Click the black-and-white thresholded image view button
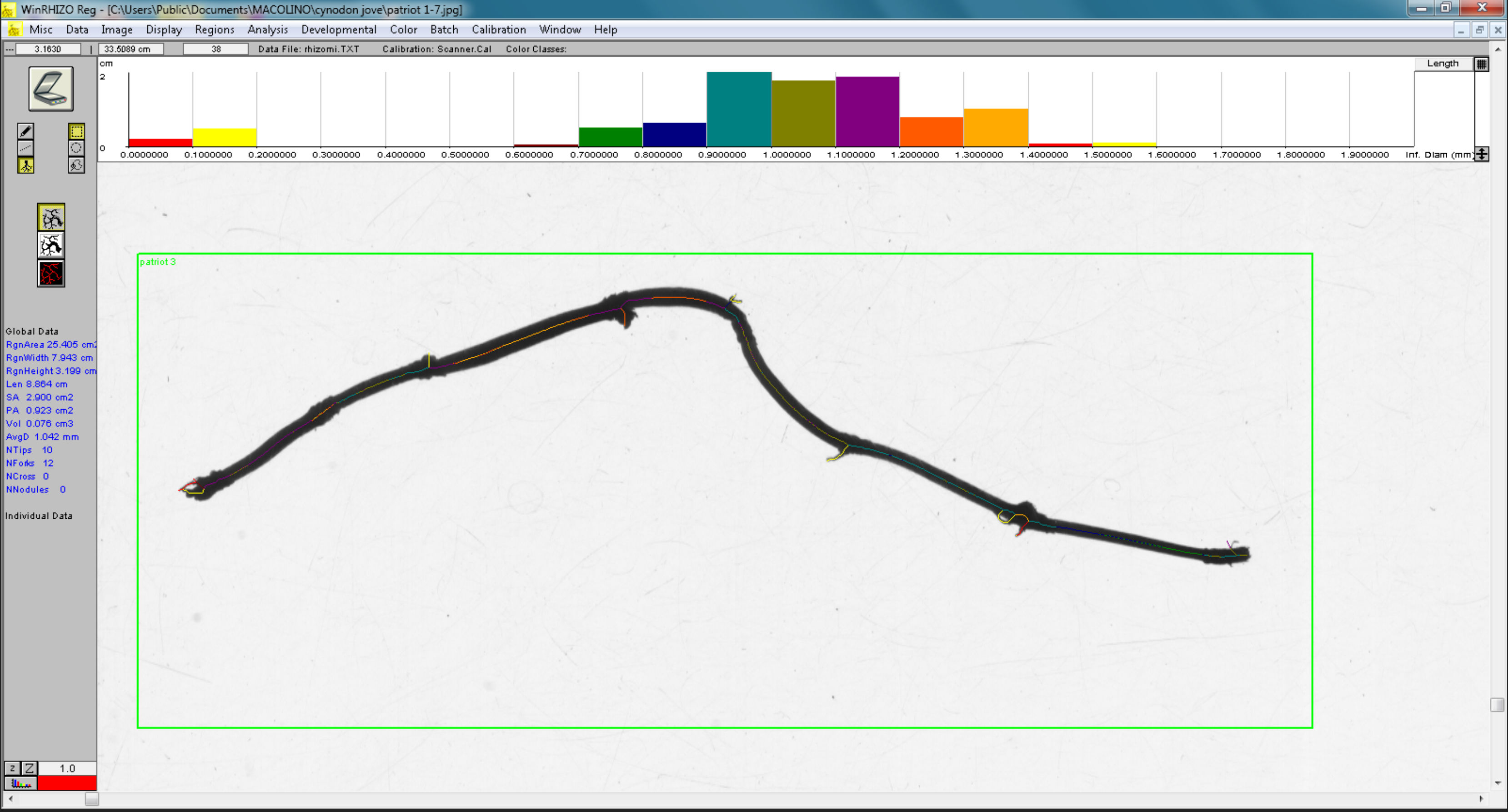The width and height of the screenshot is (1508, 812). point(51,246)
